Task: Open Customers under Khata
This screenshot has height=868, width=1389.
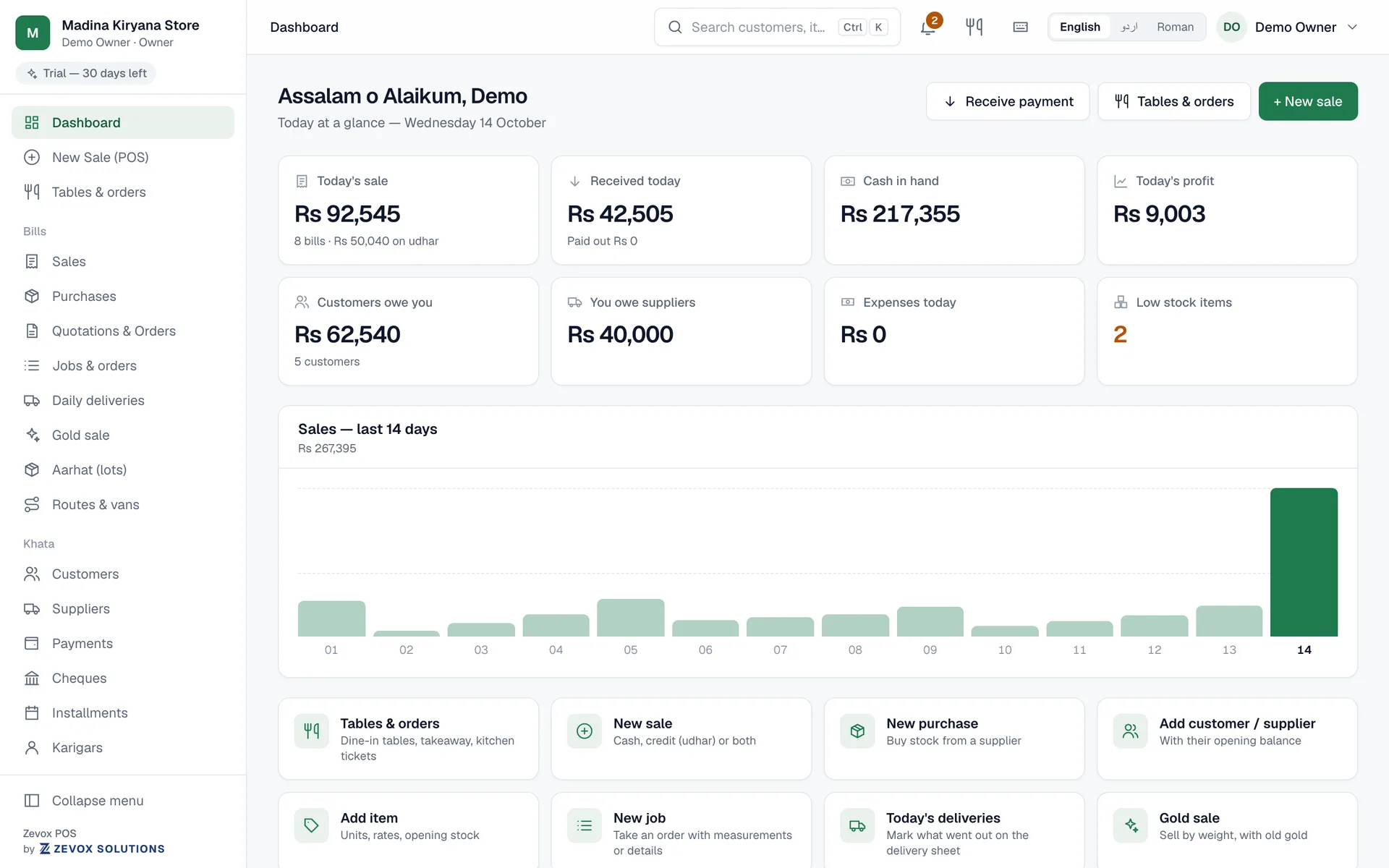Action: pos(123,574)
